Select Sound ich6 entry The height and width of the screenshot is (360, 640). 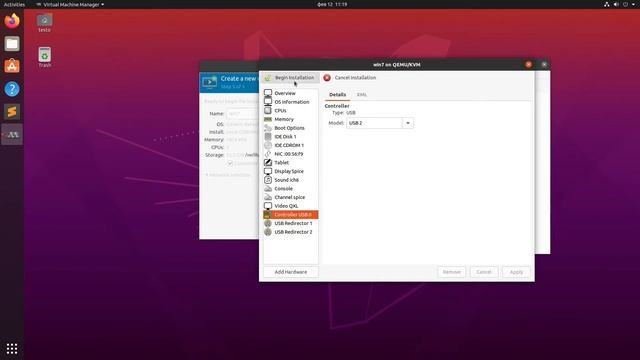click(291, 180)
